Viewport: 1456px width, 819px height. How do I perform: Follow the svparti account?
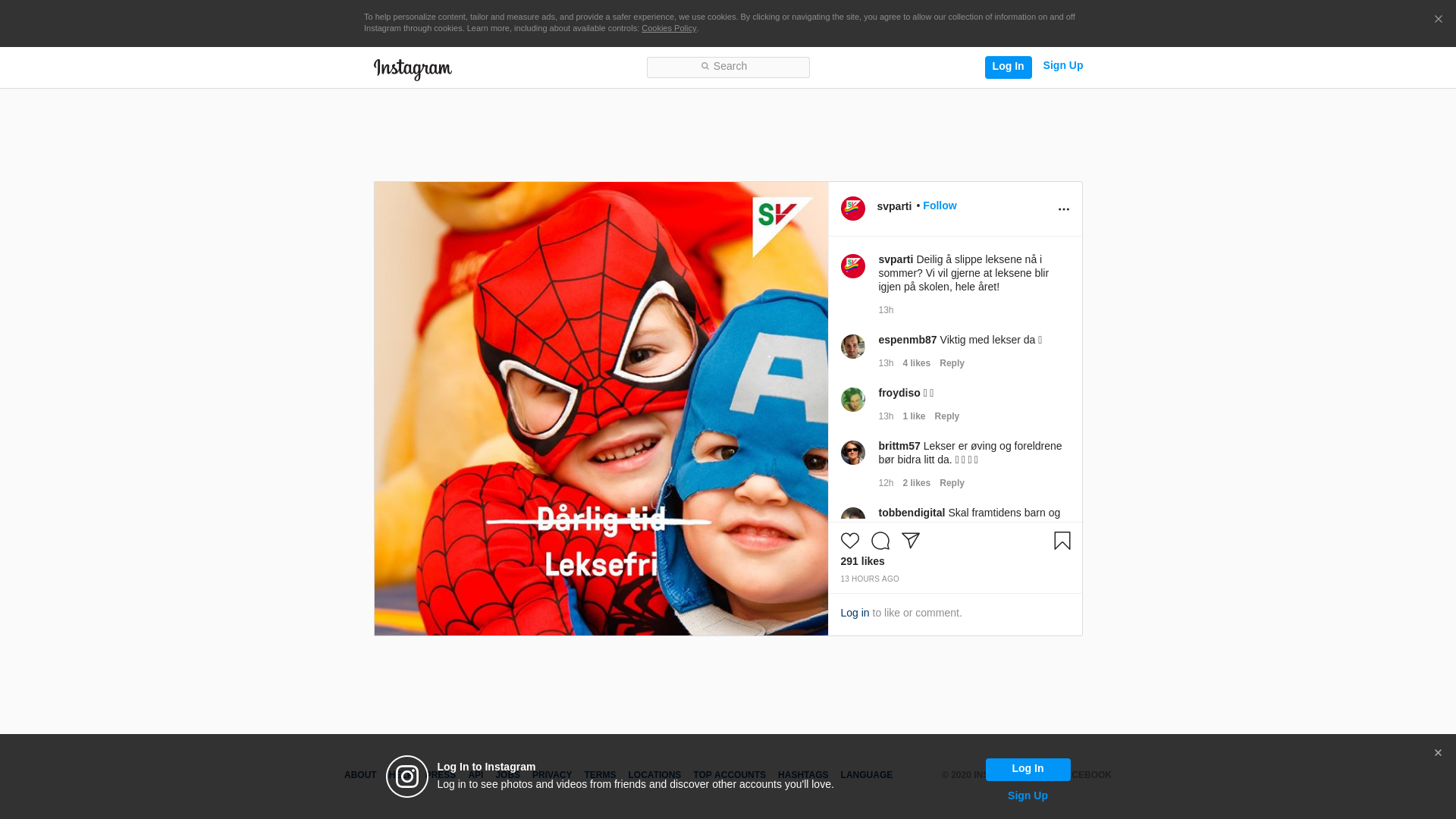pyautogui.click(x=940, y=206)
